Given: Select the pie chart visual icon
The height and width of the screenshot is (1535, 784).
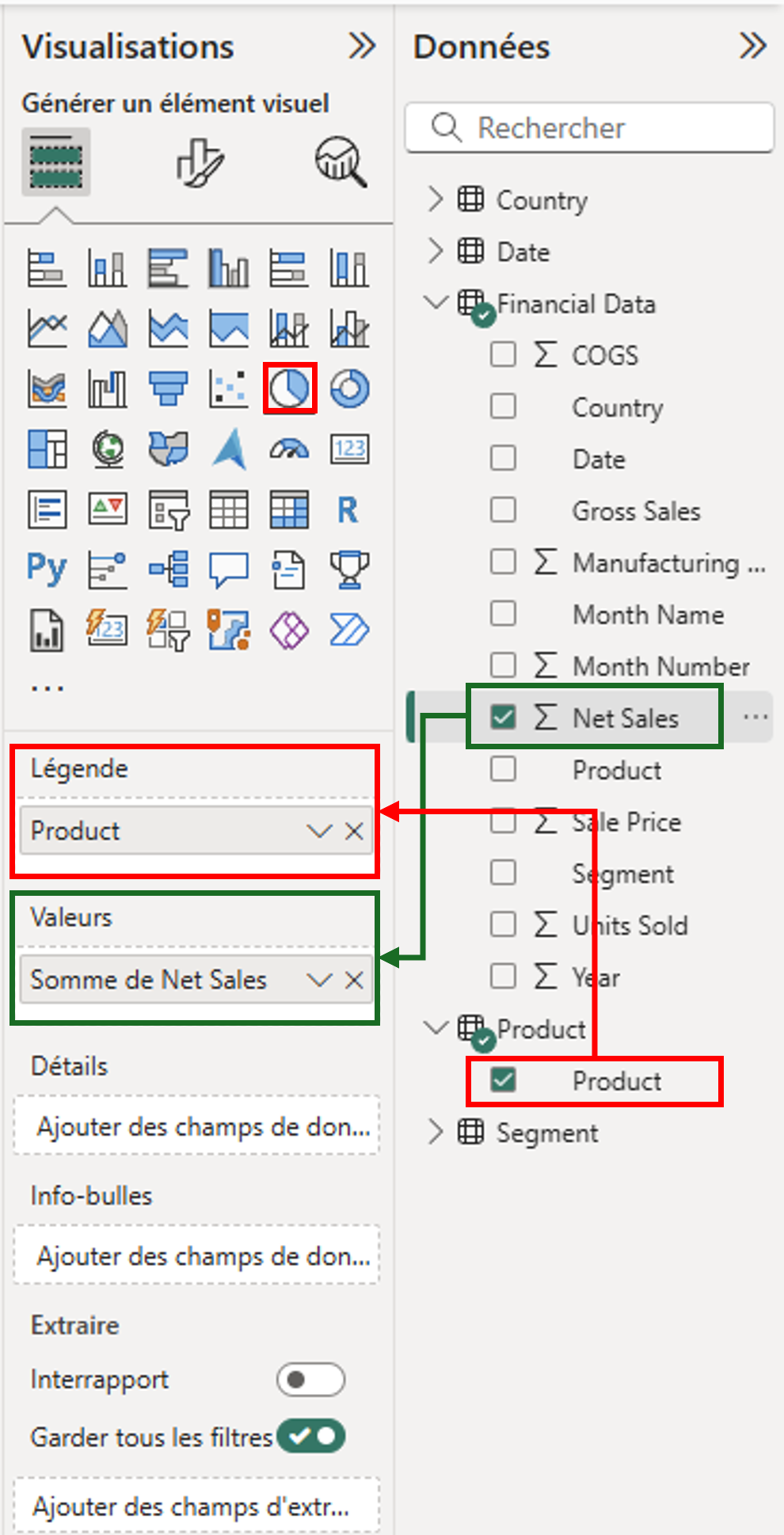Looking at the screenshot, I should [289, 388].
